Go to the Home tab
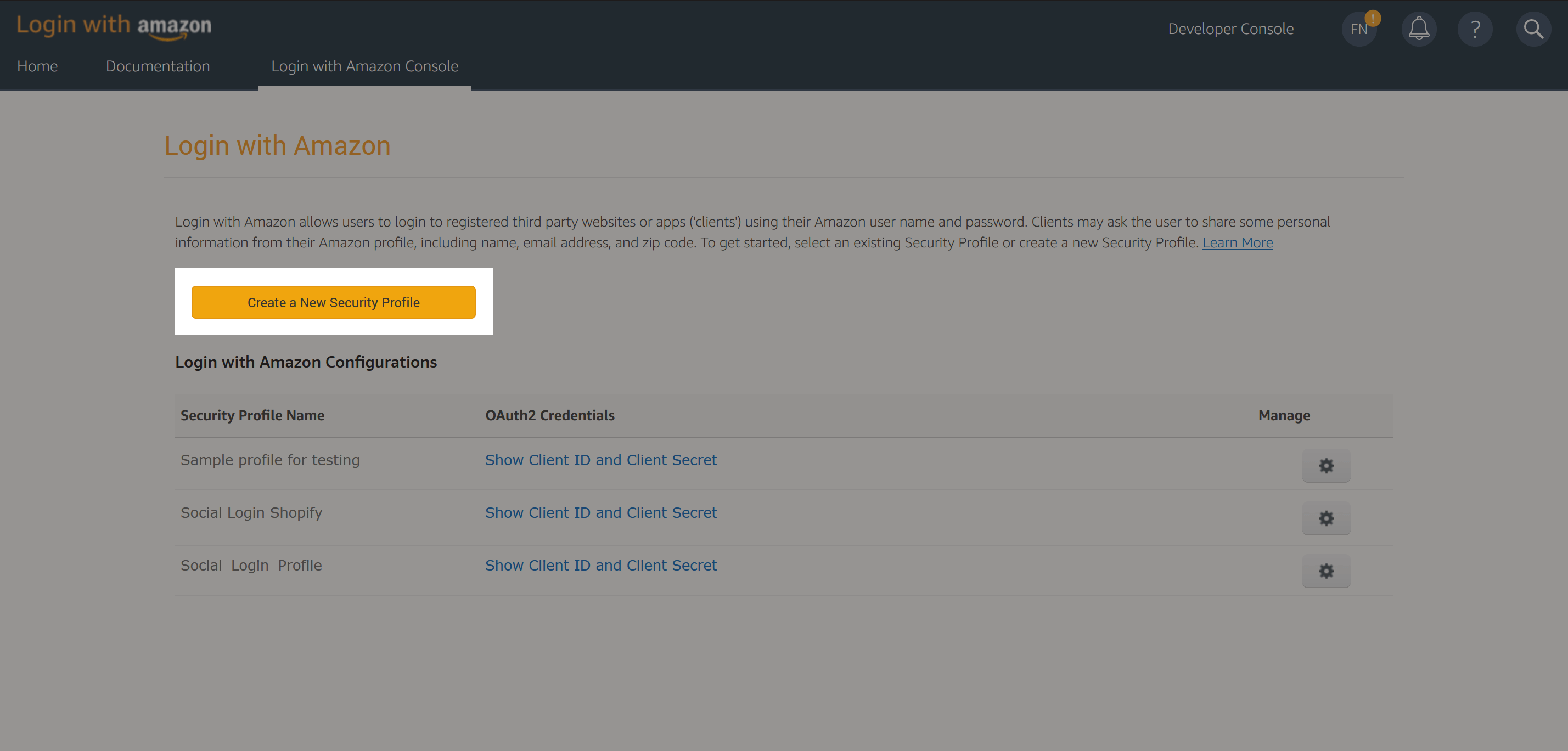The height and width of the screenshot is (751, 1568). point(37,66)
